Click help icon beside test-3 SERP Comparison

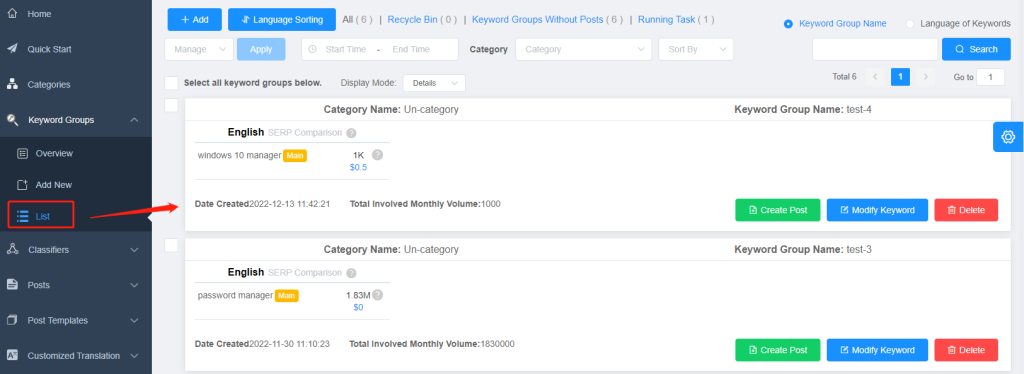click(351, 273)
